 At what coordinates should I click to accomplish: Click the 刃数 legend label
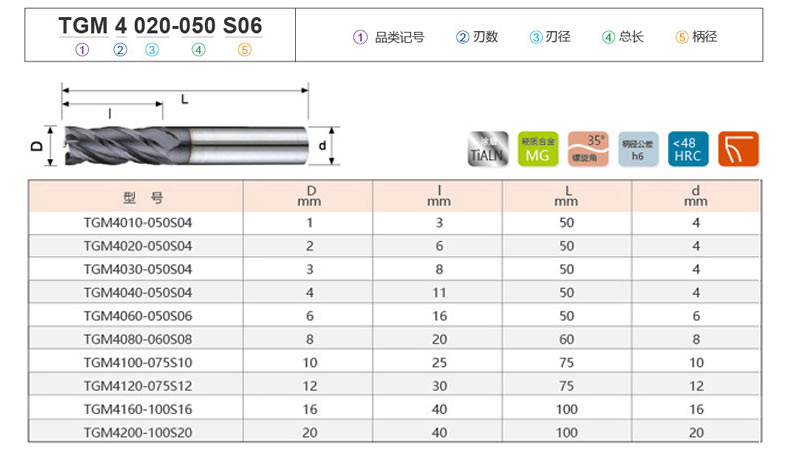[485, 37]
